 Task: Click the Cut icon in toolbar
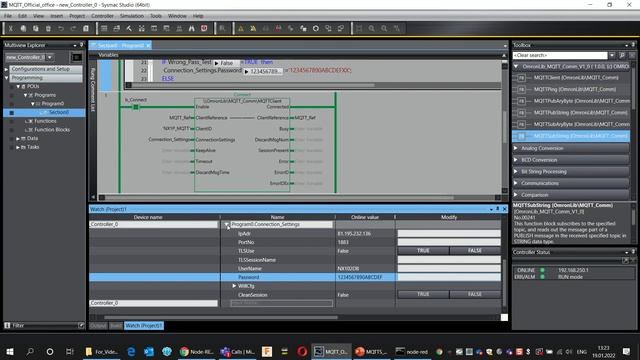11,29
